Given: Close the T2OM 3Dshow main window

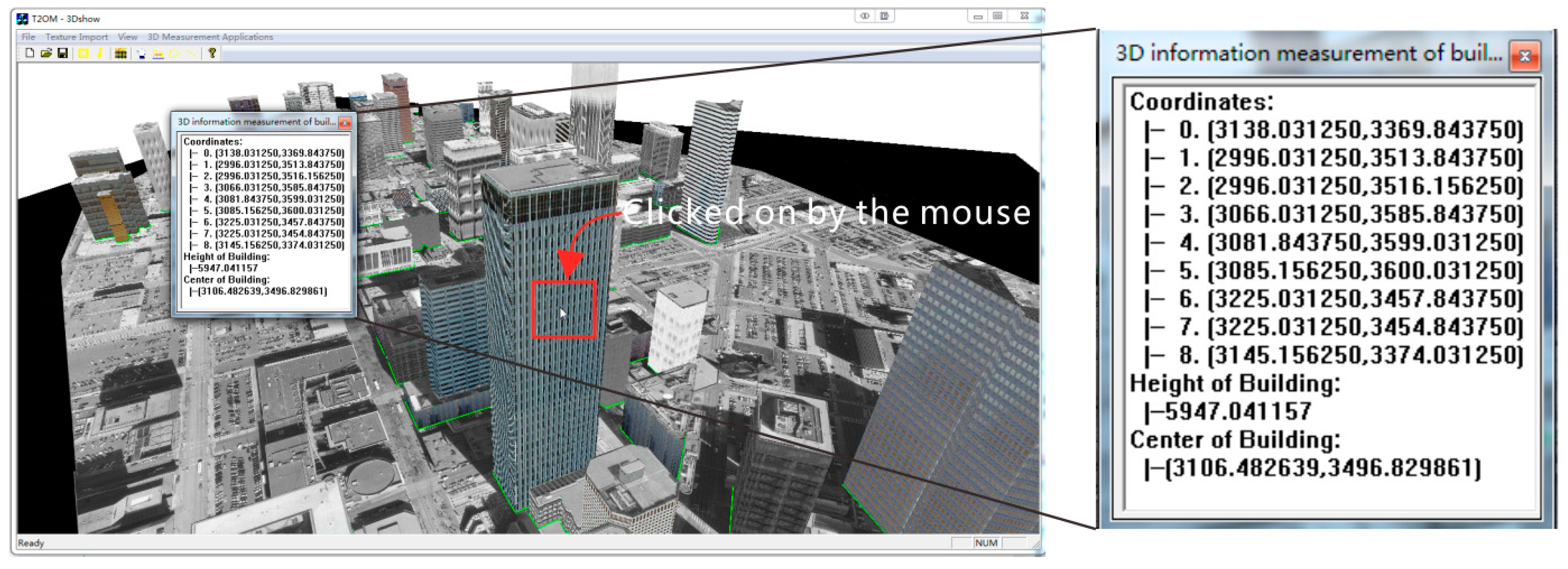Looking at the screenshot, I should tap(1025, 17).
